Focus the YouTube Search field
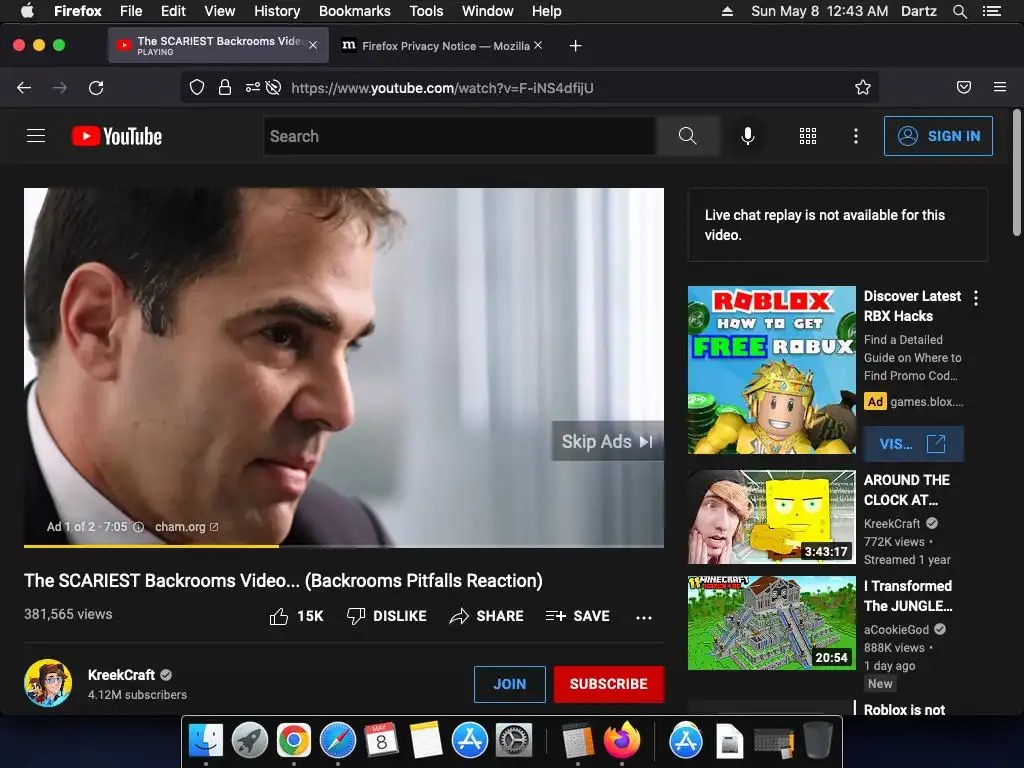The height and width of the screenshot is (768, 1024). 460,136
